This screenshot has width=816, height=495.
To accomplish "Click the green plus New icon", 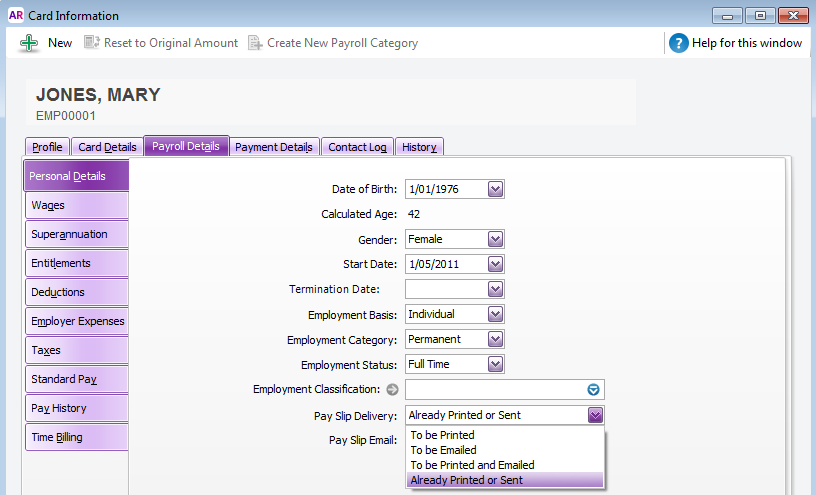I will pos(30,43).
